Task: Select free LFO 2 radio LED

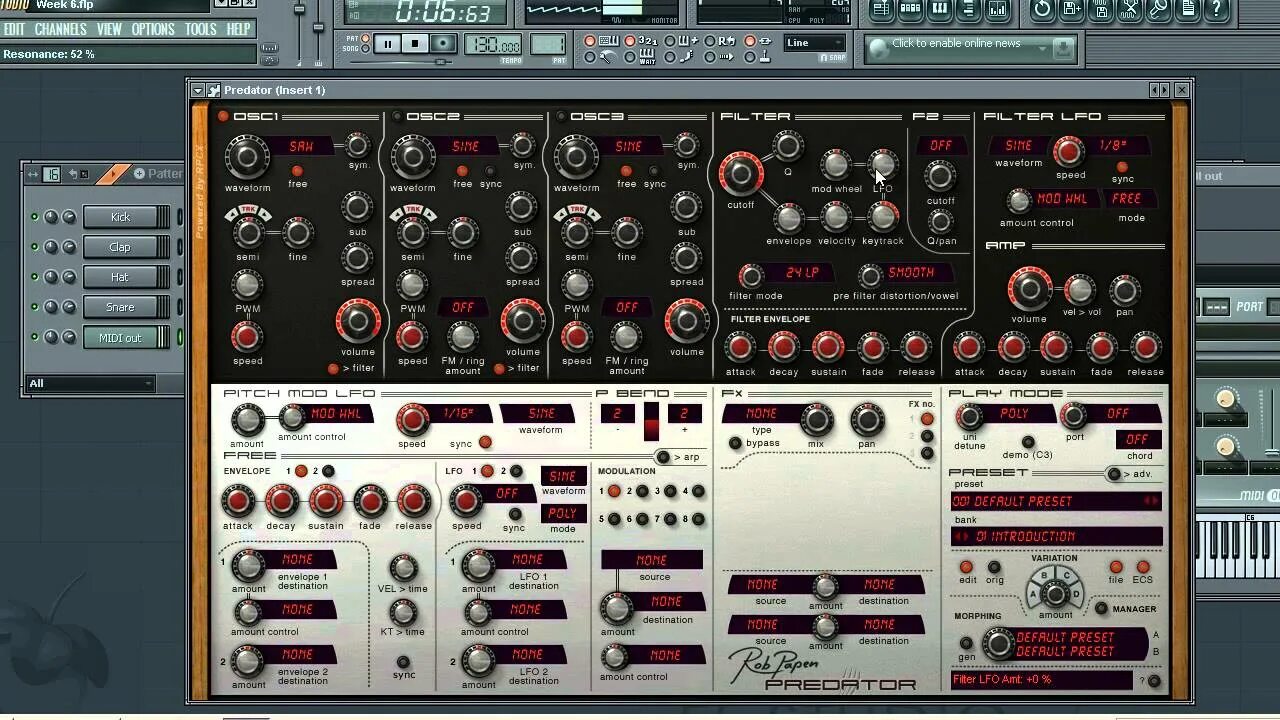Action: 516,471
